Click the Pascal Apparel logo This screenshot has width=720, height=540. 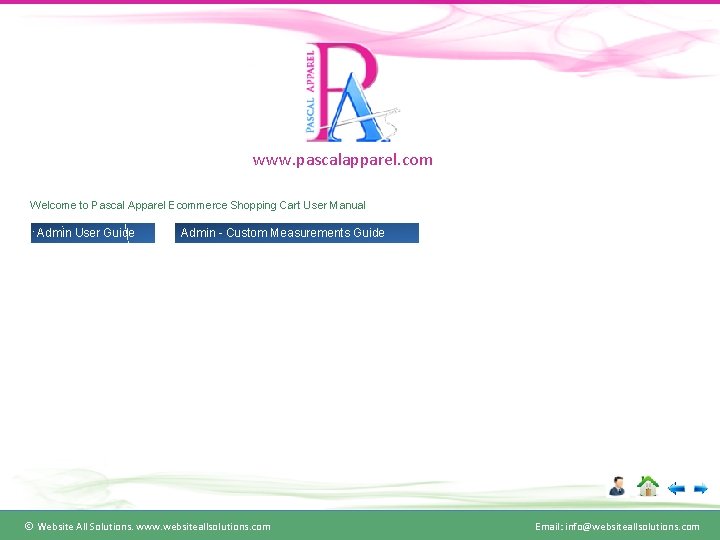click(351, 92)
